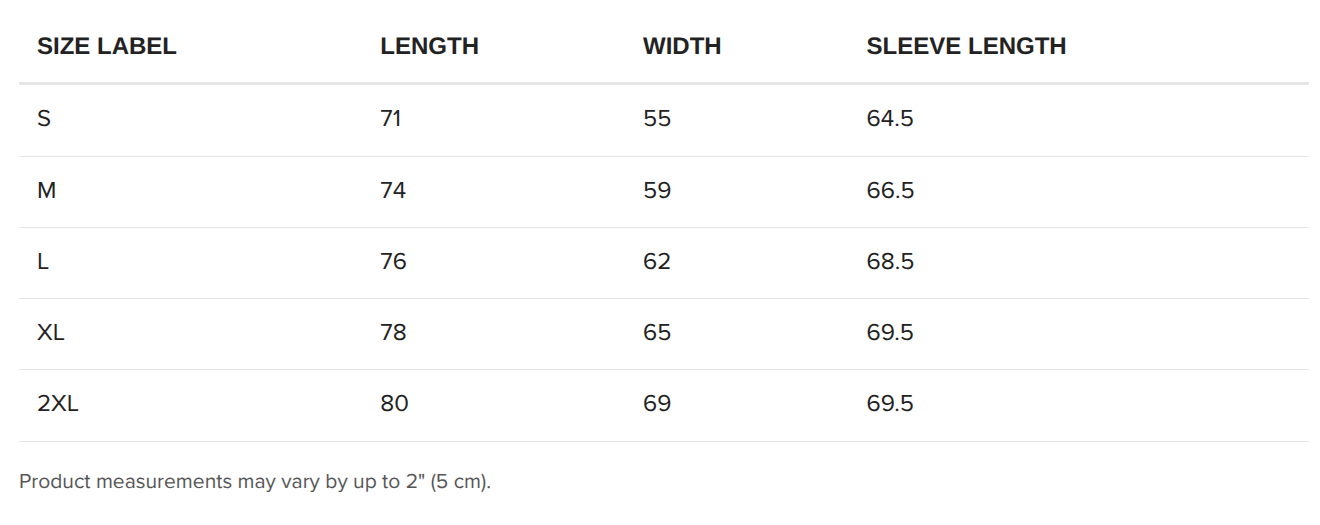
Task: Click width value 55 for size S
Action: click(x=657, y=119)
